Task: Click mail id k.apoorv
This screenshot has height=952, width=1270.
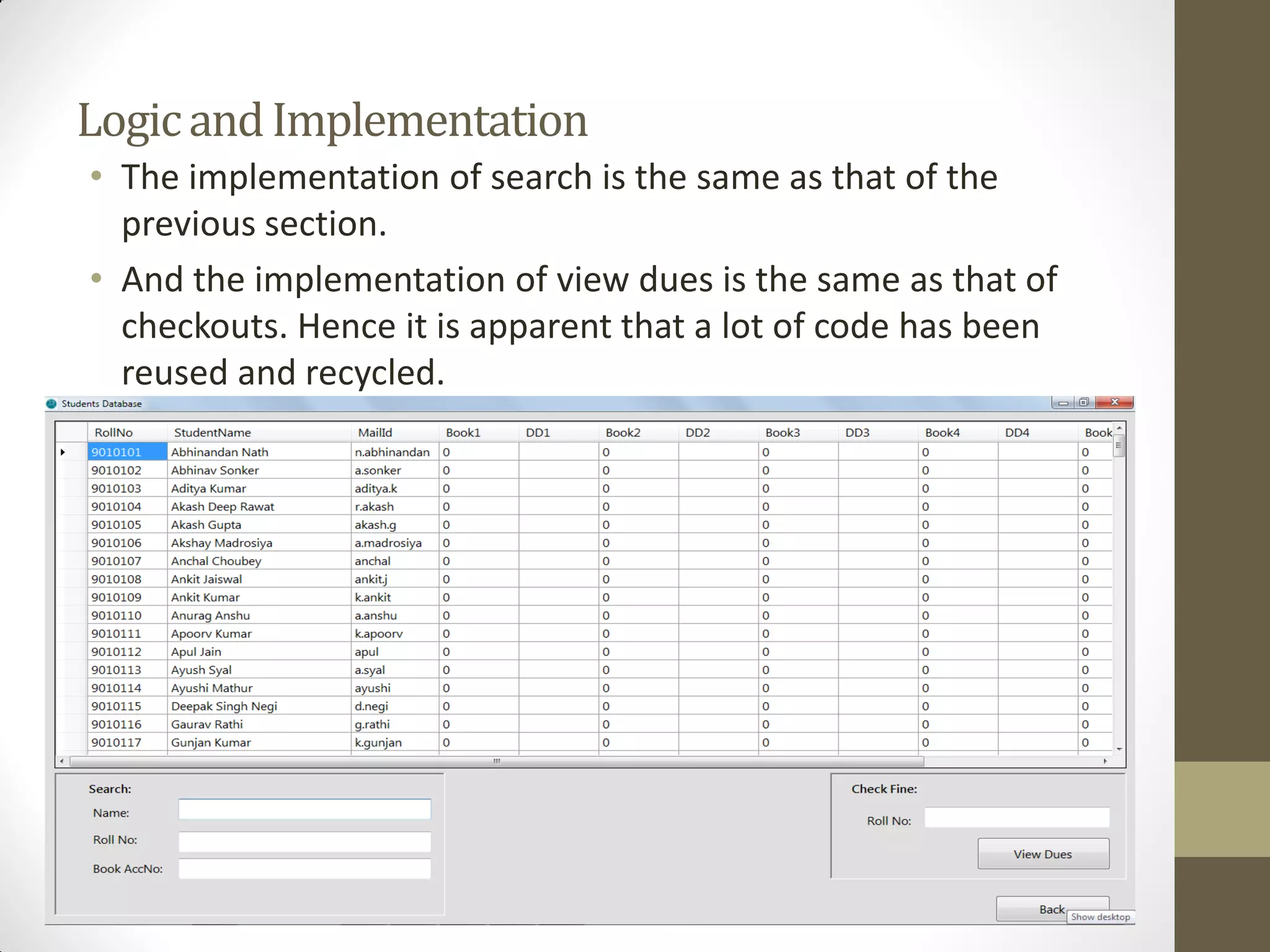Action: point(379,633)
